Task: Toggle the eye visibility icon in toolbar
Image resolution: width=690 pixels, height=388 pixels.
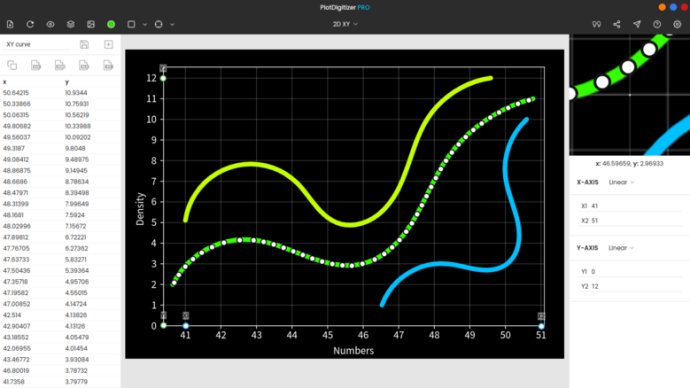Action: click(51, 24)
